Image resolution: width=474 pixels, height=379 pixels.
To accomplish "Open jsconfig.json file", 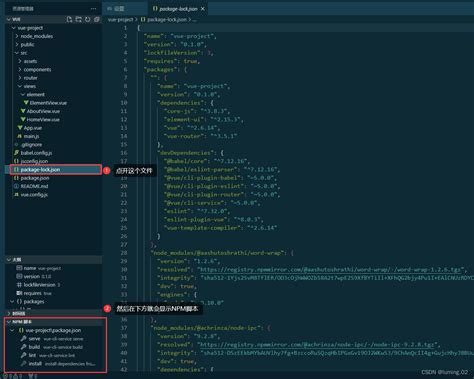I will (34, 161).
